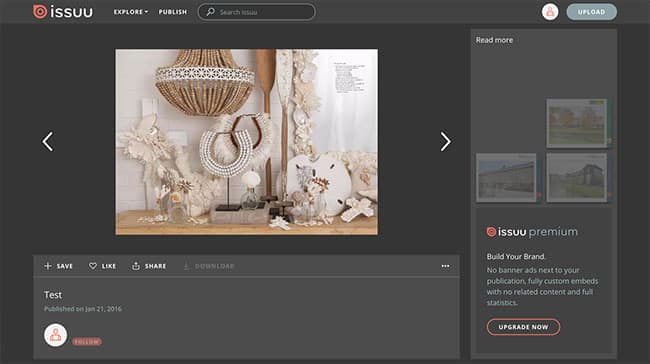Click the magnifier icon in search bar
This screenshot has width=650, height=364.
tap(211, 12)
